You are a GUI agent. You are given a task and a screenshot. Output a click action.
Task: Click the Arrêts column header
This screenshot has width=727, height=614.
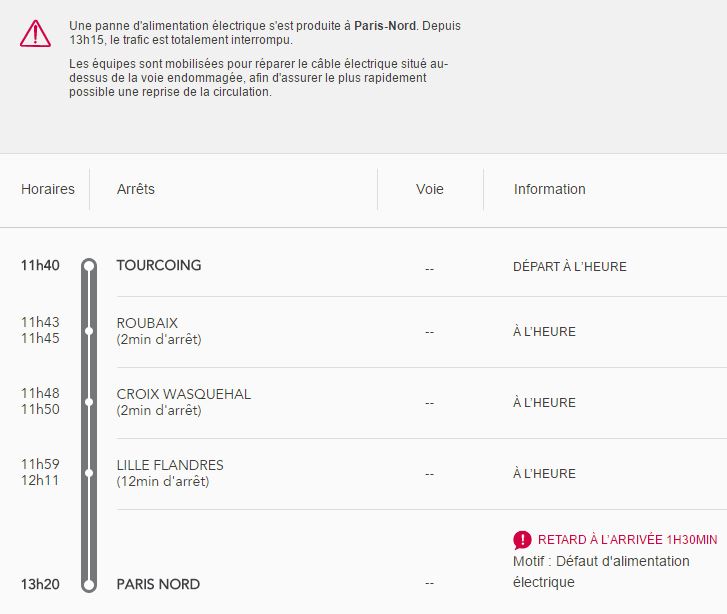[x=136, y=189]
